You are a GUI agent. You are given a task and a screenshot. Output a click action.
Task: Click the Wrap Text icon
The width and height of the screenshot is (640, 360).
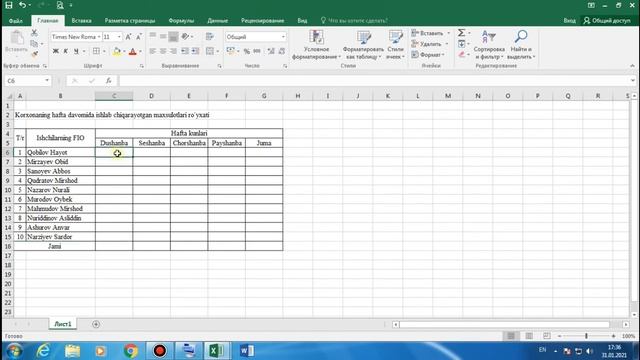click(x=210, y=37)
